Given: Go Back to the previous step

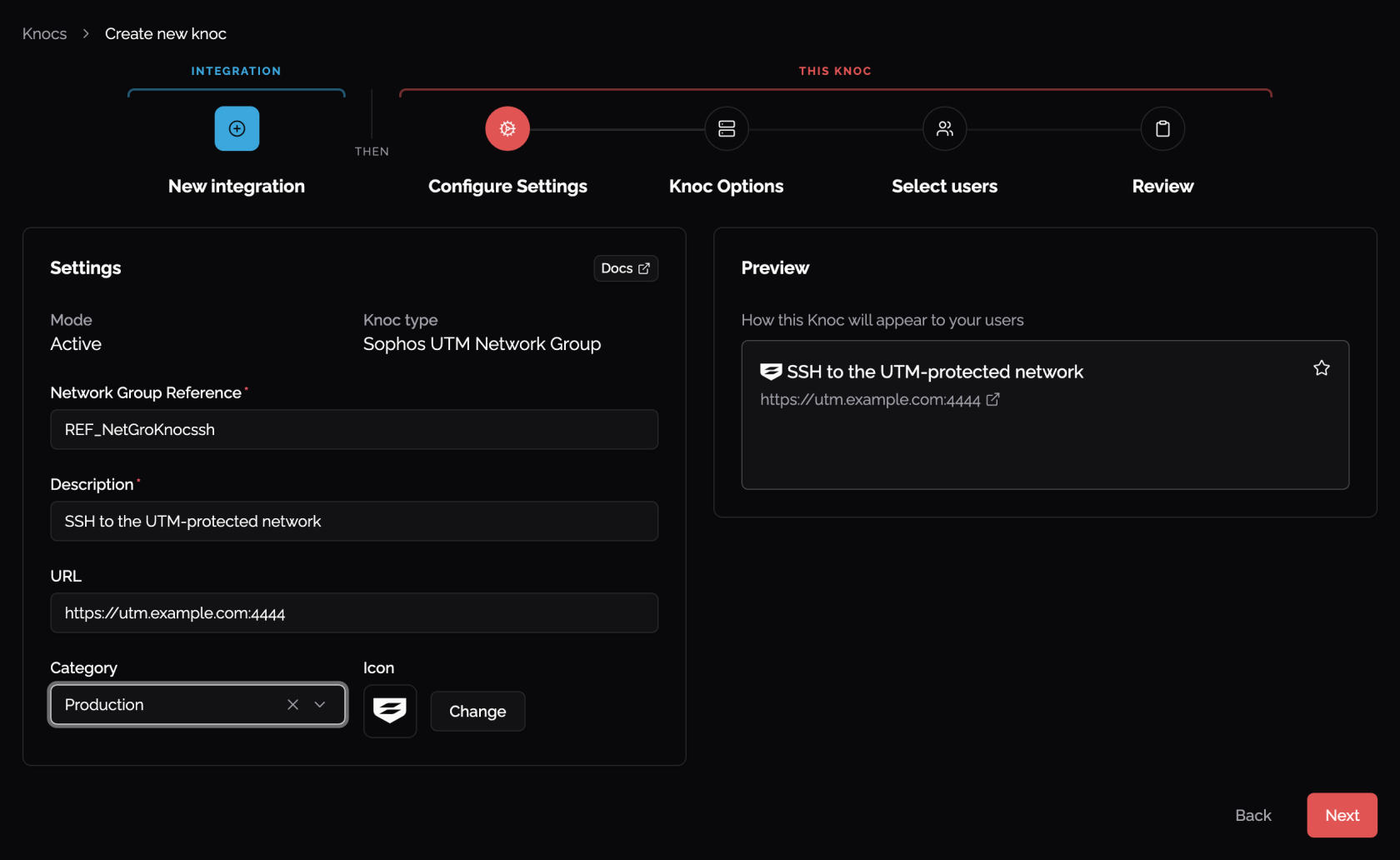Looking at the screenshot, I should tap(1252, 815).
